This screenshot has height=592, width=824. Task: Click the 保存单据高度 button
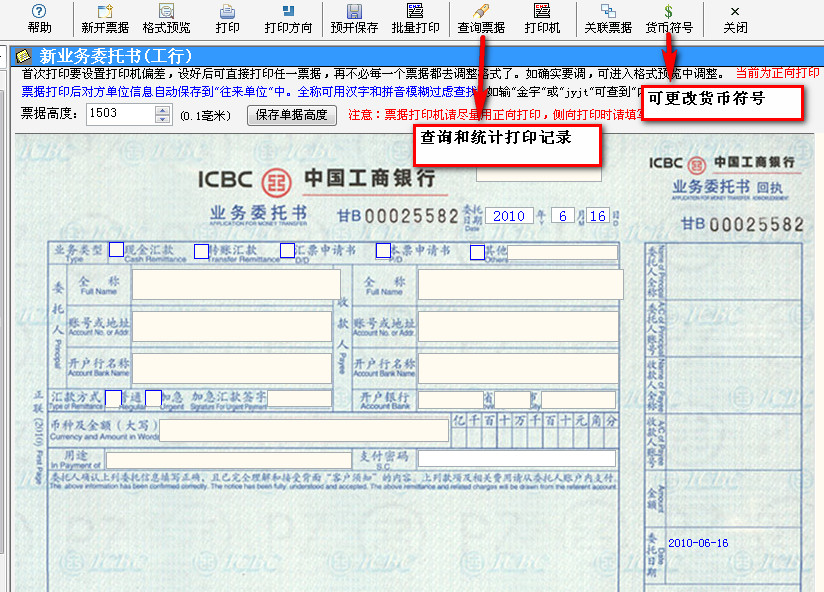pyautogui.click(x=292, y=115)
